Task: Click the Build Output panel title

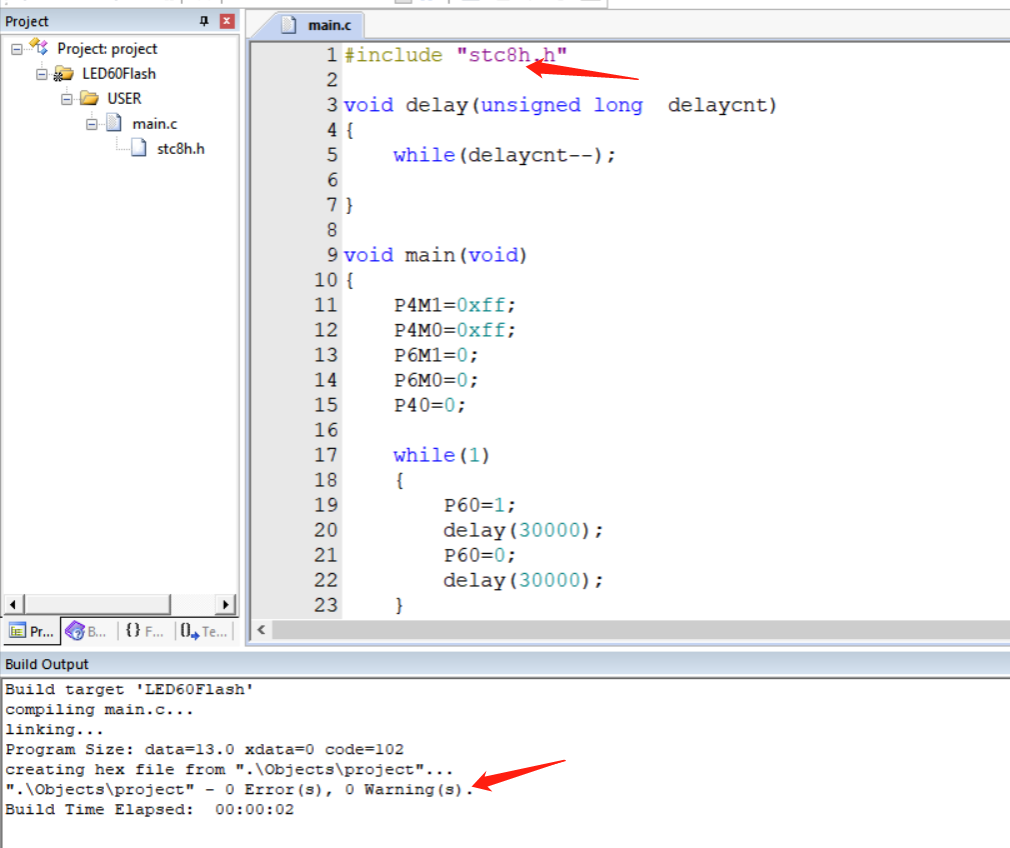Action: pyautogui.click(x=47, y=664)
